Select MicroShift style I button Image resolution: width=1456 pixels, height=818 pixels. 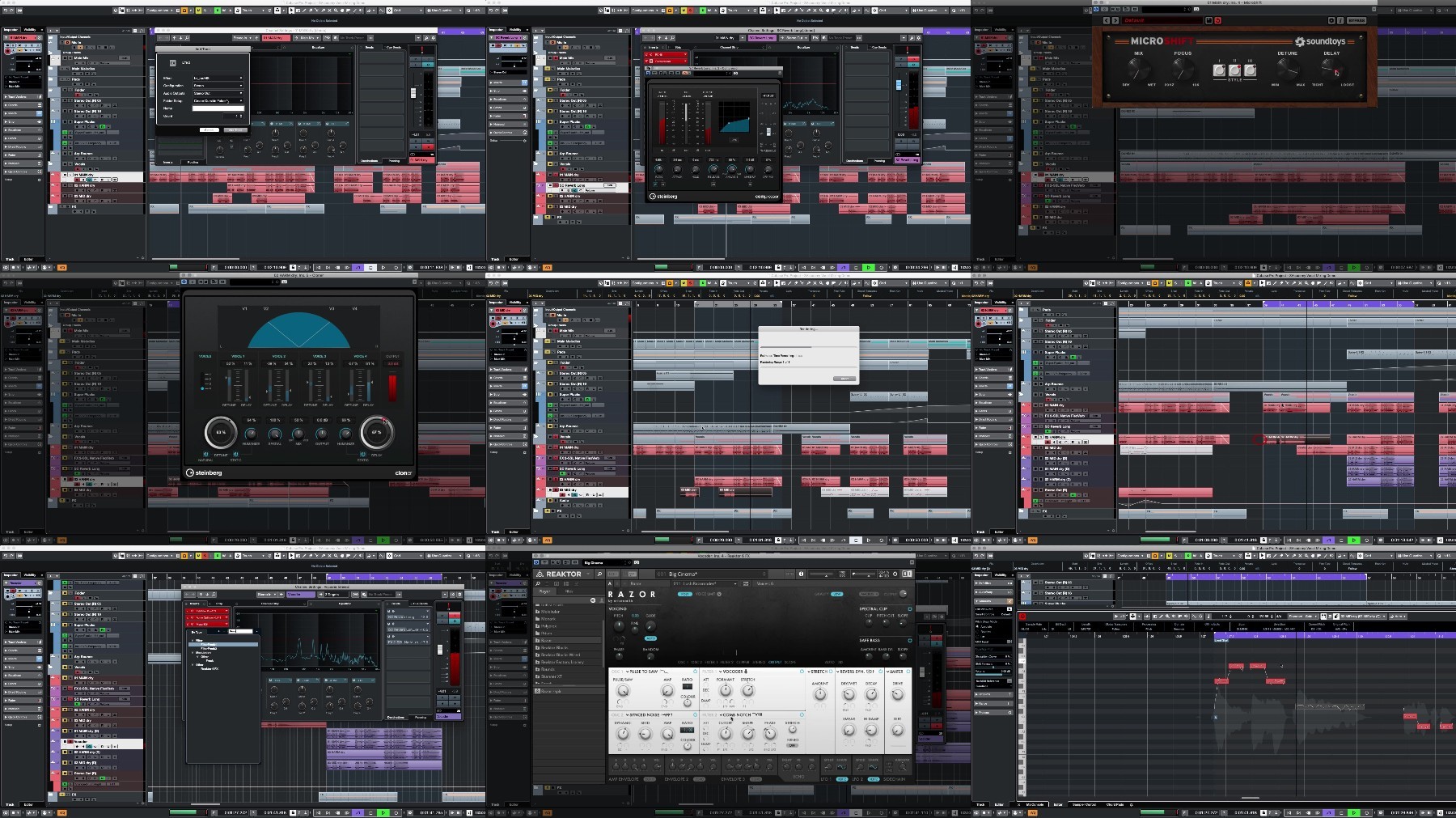coord(1219,70)
